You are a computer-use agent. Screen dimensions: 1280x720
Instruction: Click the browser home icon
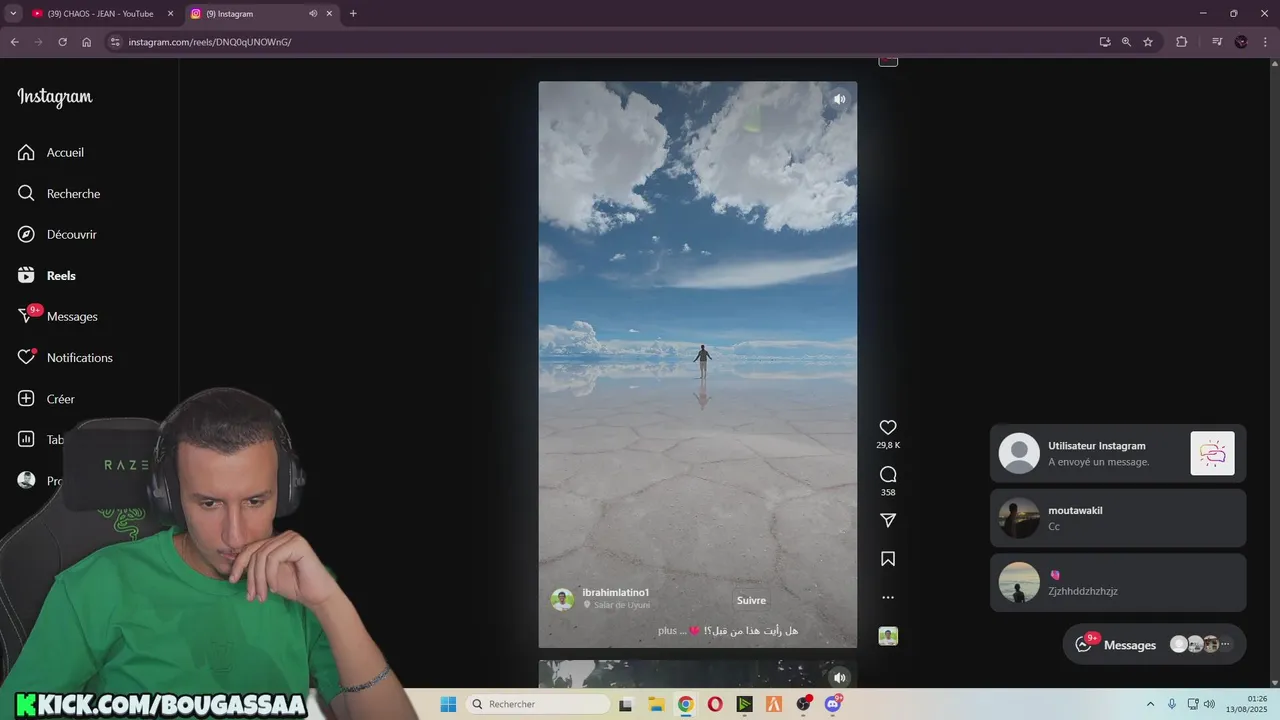[86, 42]
